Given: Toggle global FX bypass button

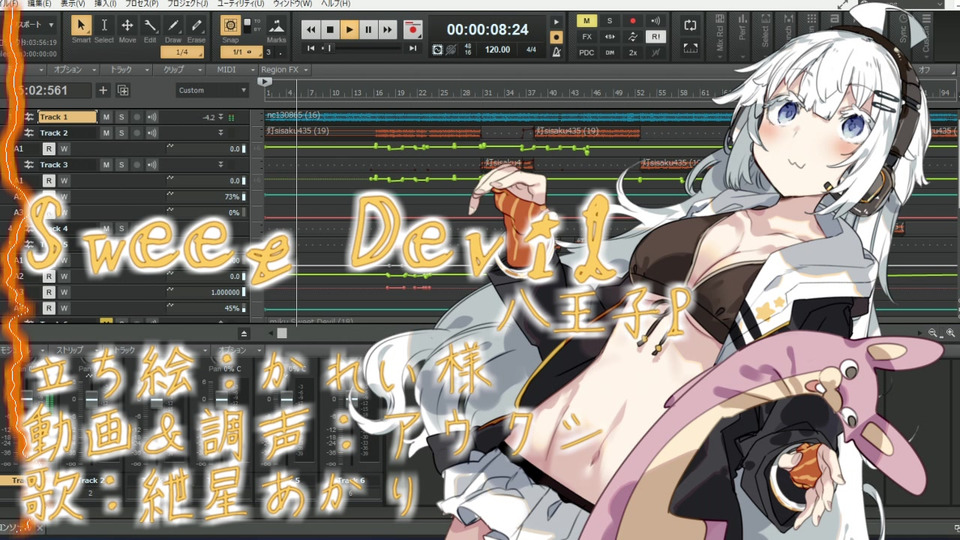Looking at the screenshot, I should tap(587, 37).
